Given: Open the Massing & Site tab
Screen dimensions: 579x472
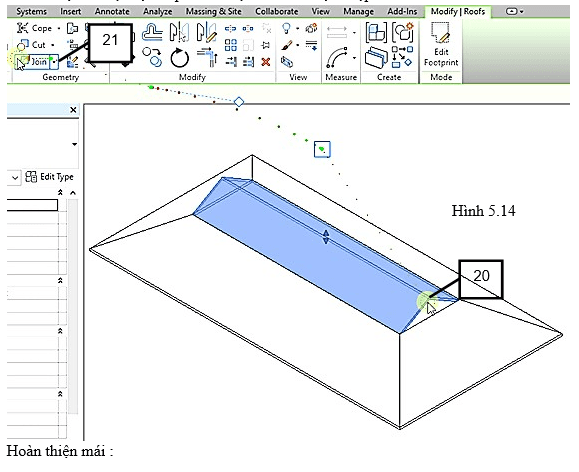Looking at the screenshot, I should coord(213,11).
